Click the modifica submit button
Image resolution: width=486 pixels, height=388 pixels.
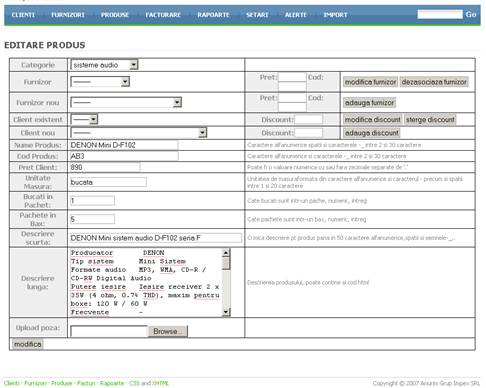[x=27, y=344]
